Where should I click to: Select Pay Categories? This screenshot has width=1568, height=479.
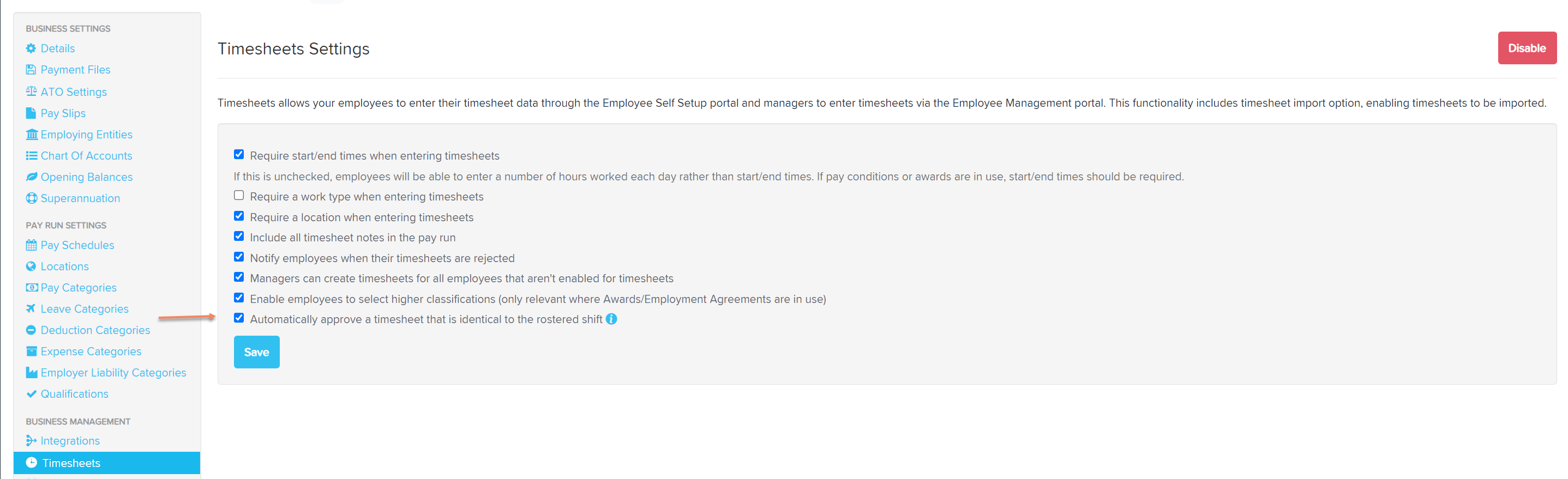[78, 288]
